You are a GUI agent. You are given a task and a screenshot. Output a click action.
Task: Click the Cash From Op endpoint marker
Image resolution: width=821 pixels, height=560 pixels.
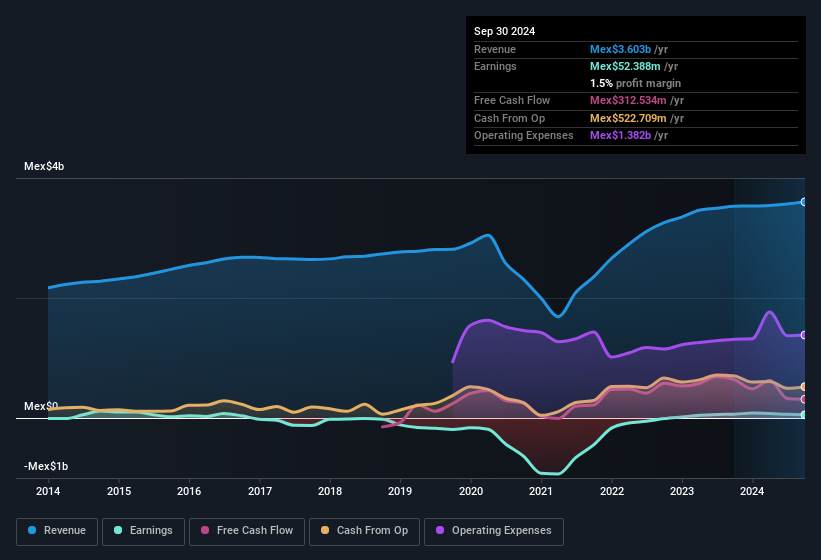point(804,387)
